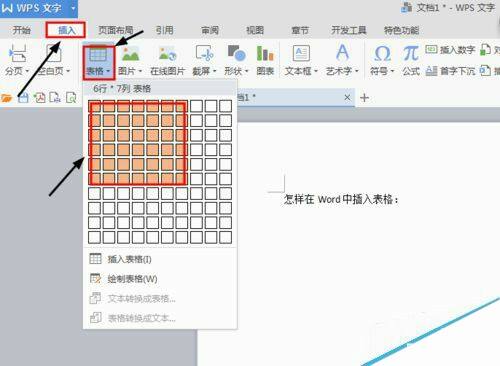Click the 6行*7列 表格 header label
The height and width of the screenshot is (366, 500).
click(x=122, y=89)
